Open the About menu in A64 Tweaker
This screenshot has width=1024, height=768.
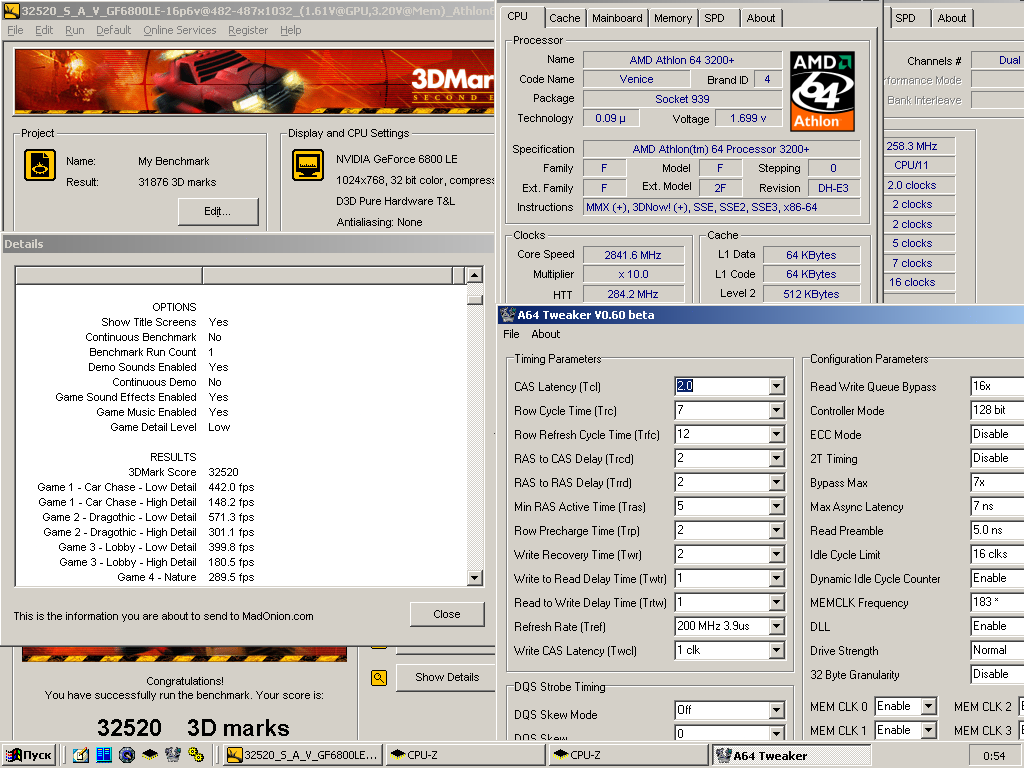(x=545, y=334)
